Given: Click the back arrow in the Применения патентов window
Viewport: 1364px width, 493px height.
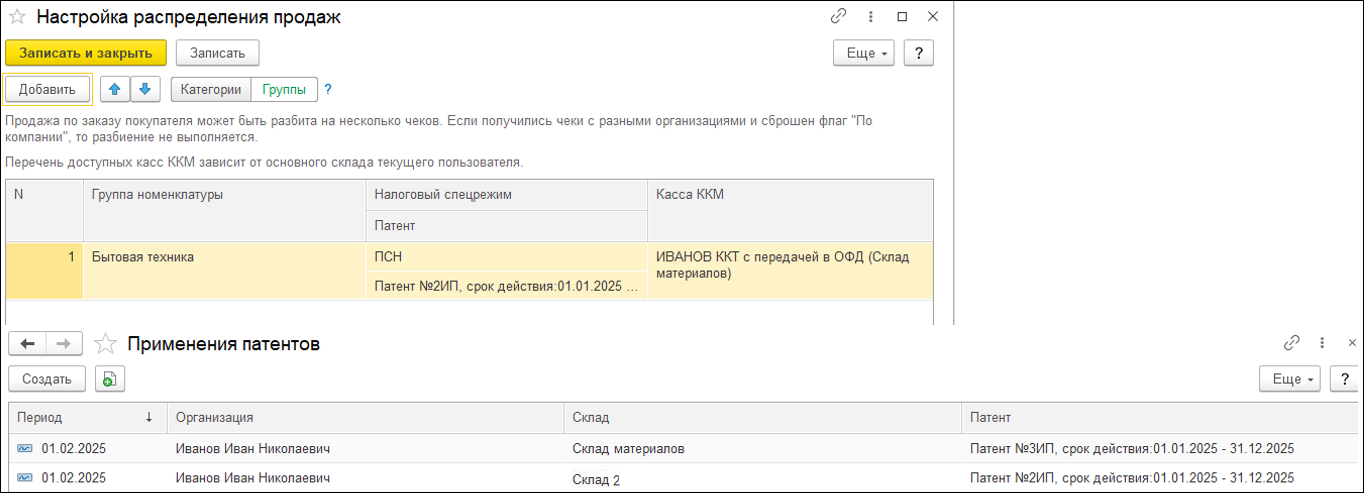Looking at the screenshot, I should point(28,344).
